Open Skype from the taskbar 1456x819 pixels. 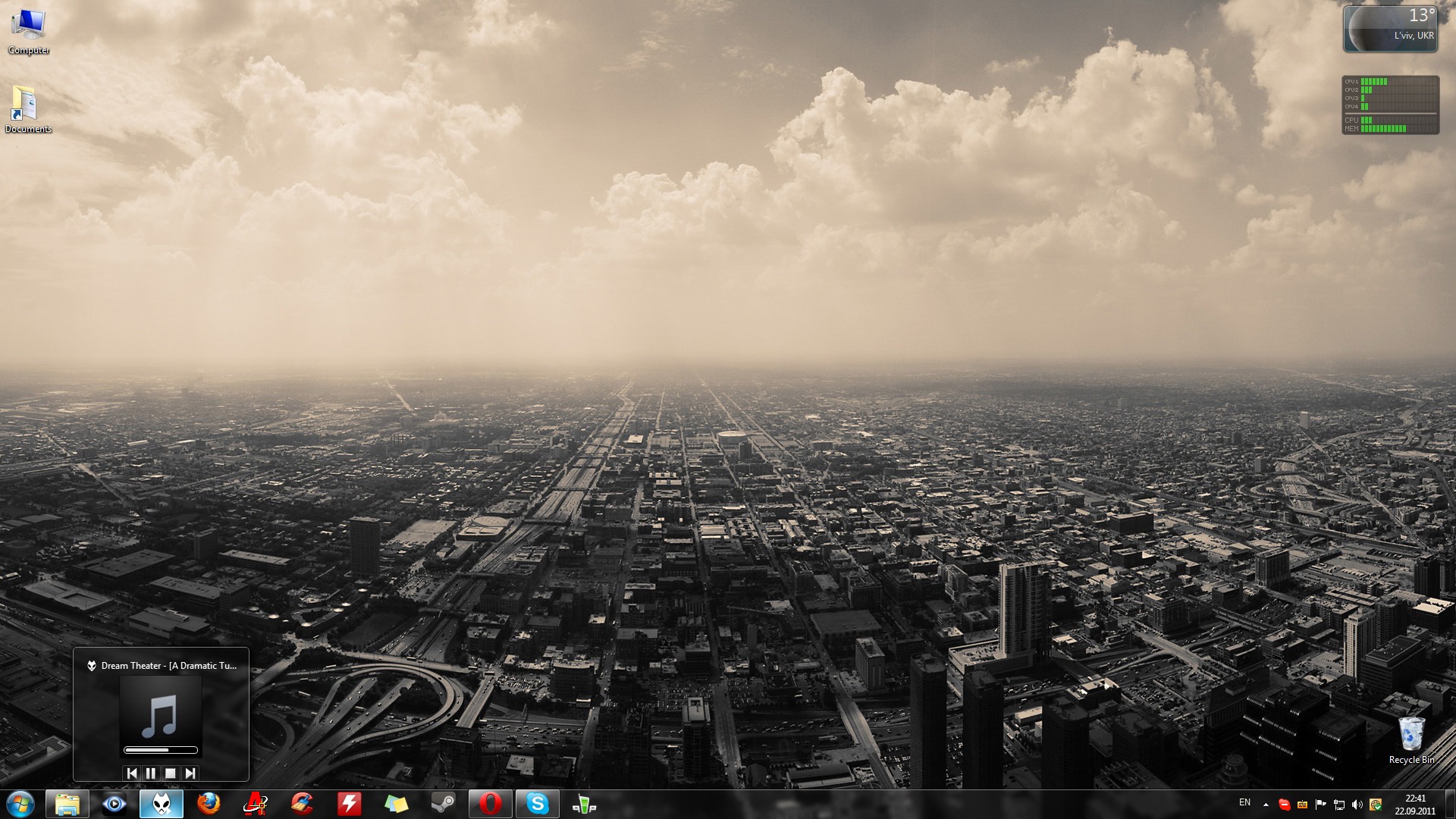coord(537,804)
